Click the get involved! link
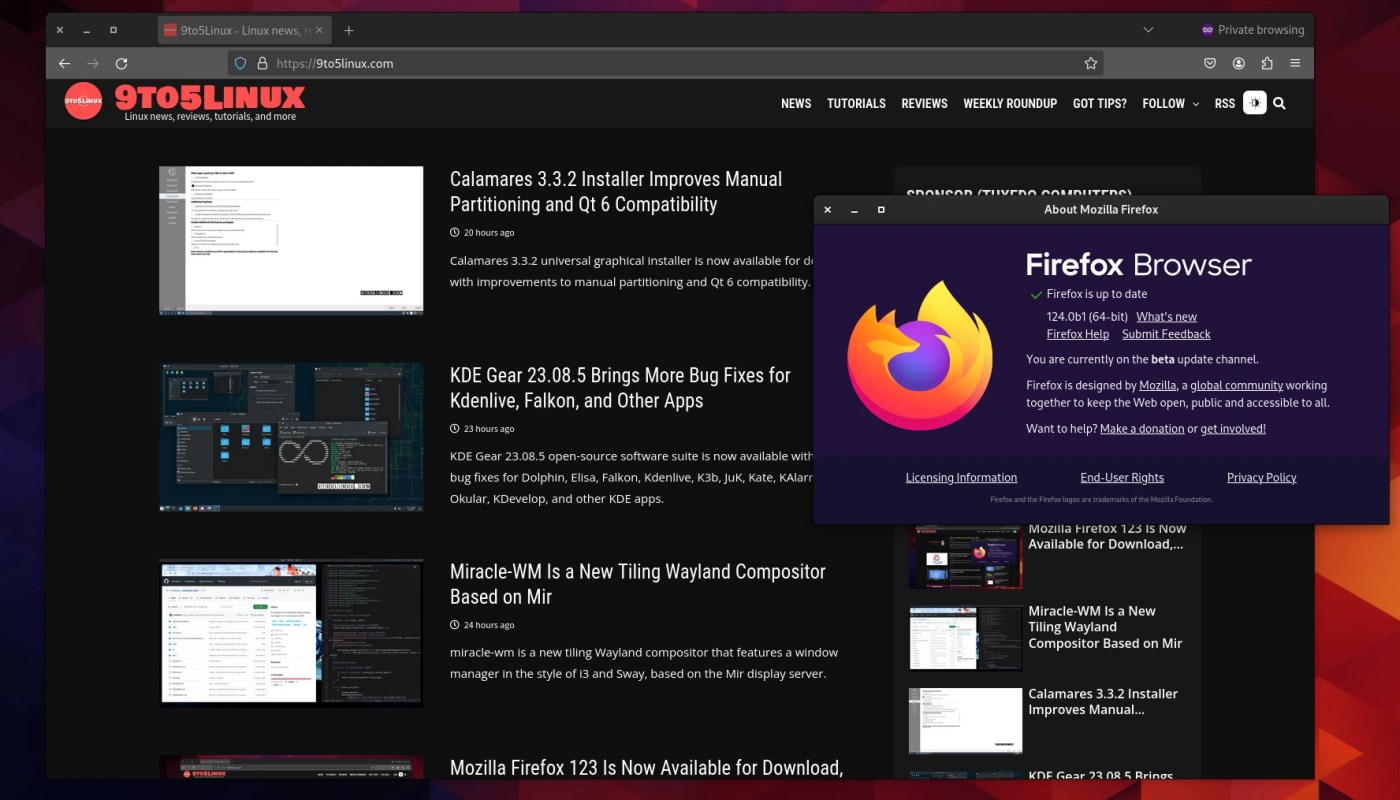 (x=1233, y=428)
